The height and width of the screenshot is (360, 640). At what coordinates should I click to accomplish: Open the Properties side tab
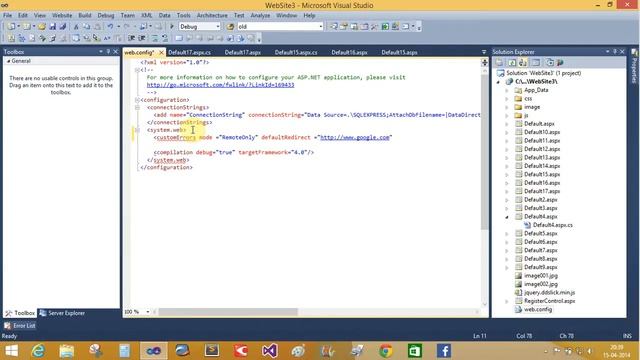635,67
